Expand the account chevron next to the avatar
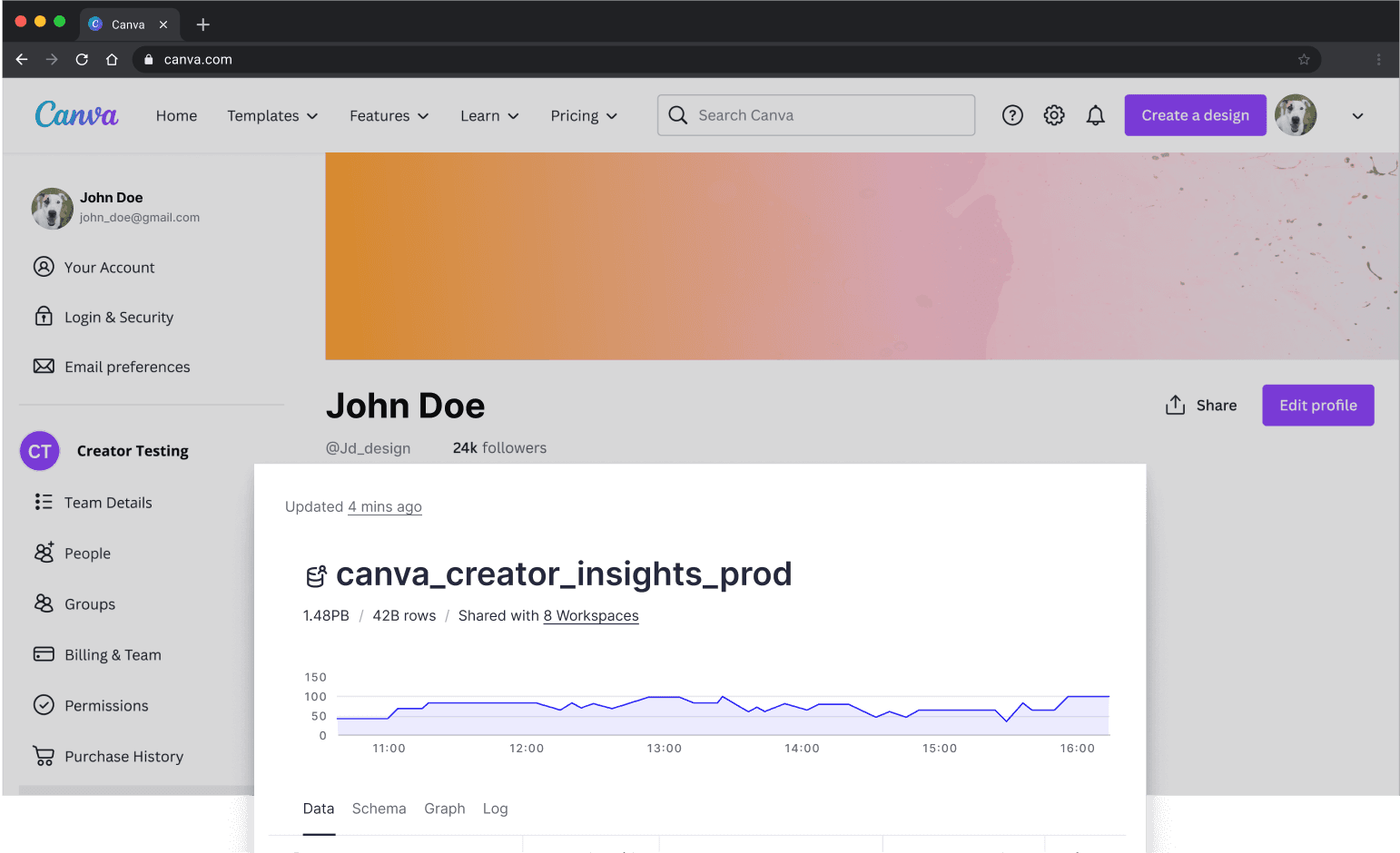This screenshot has width=1400, height=853. coord(1357,115)
